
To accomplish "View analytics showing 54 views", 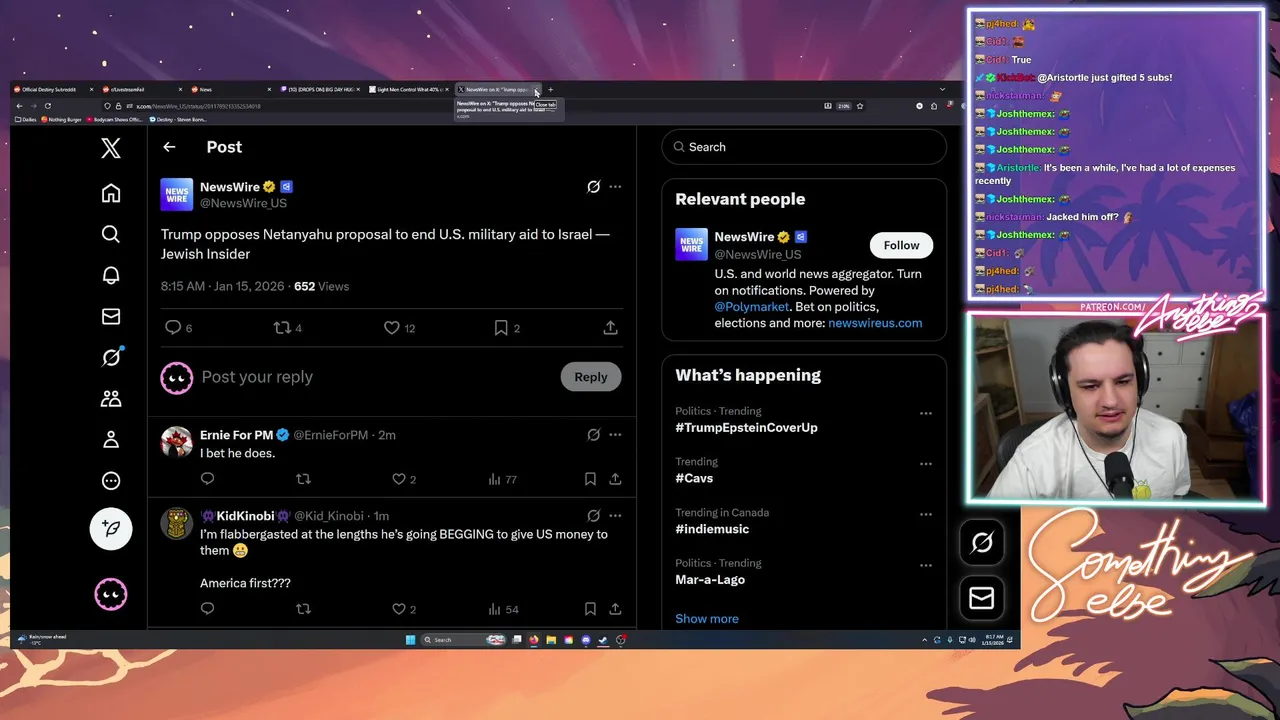I will pyautogui.click(x=502, y=609).
